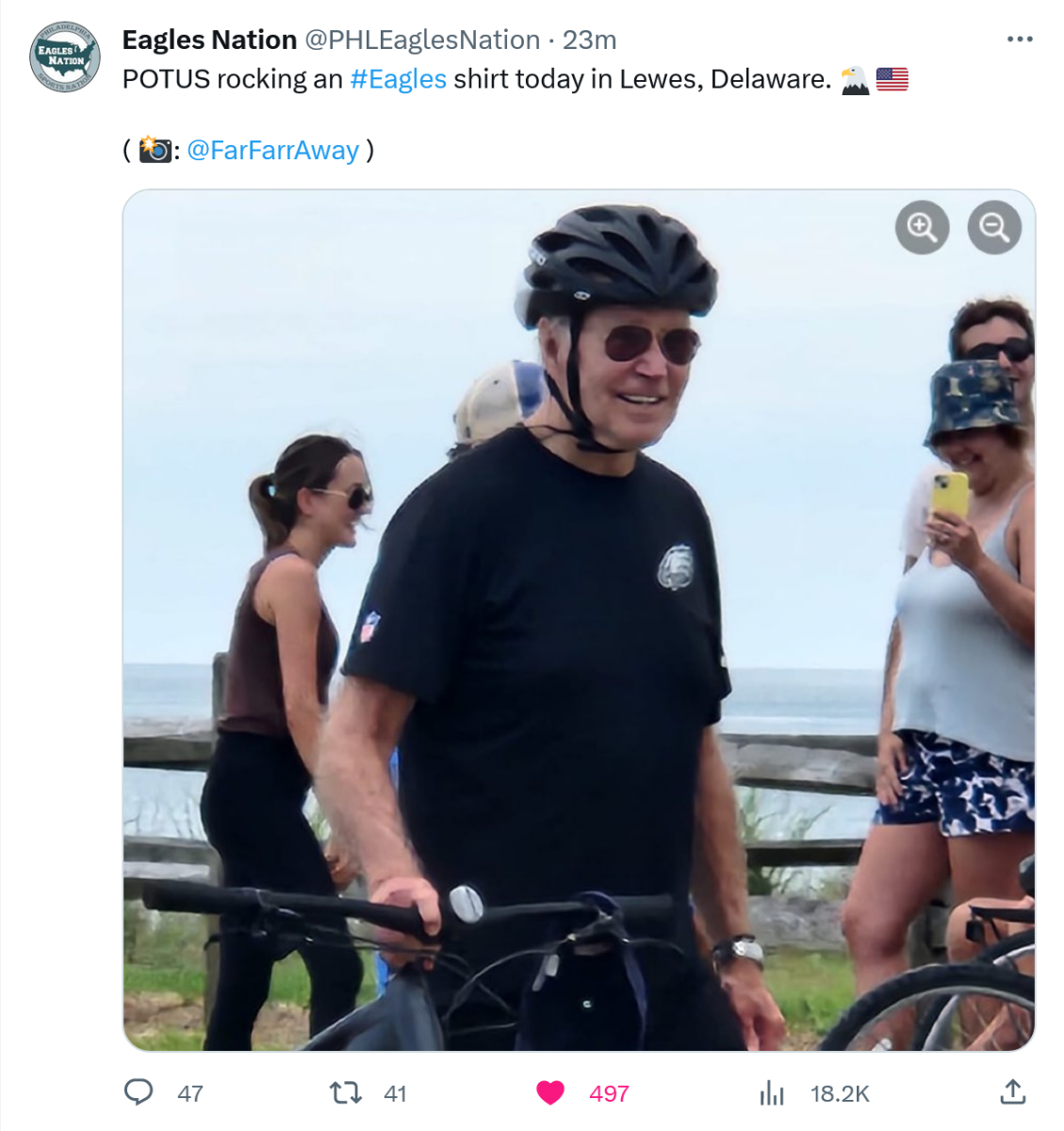Follow the #Eagles hashtag link
This screenshot has height=1131, width=1064.
[398, 79]
